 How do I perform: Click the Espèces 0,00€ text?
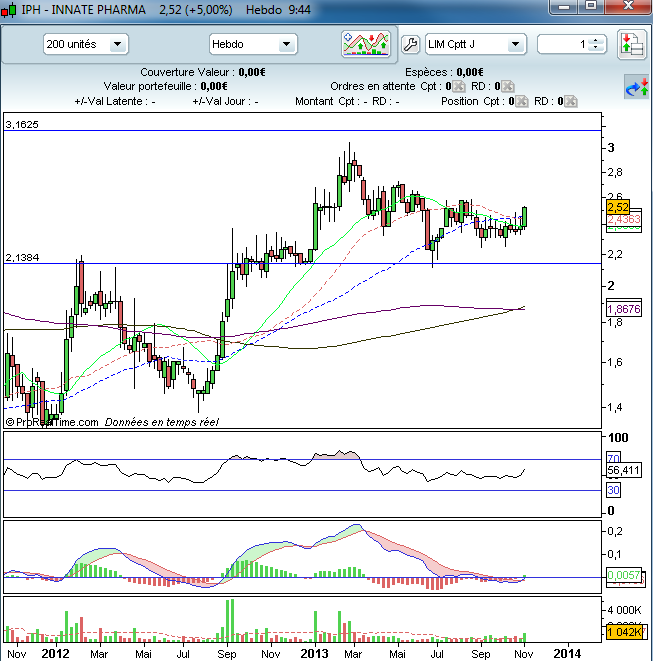[x=444, y=73]
